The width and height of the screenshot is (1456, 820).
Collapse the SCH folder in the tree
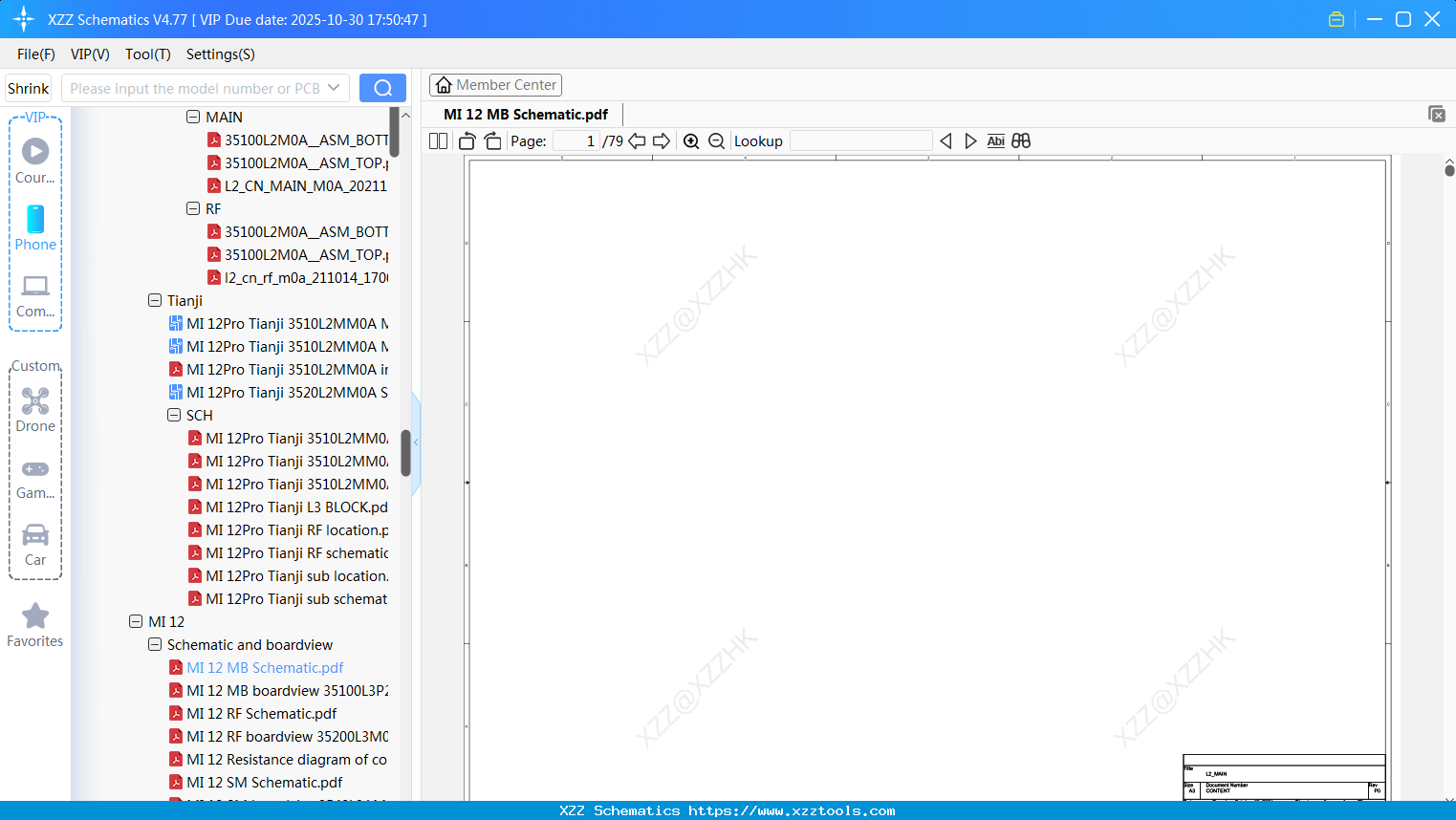[173, 415]
